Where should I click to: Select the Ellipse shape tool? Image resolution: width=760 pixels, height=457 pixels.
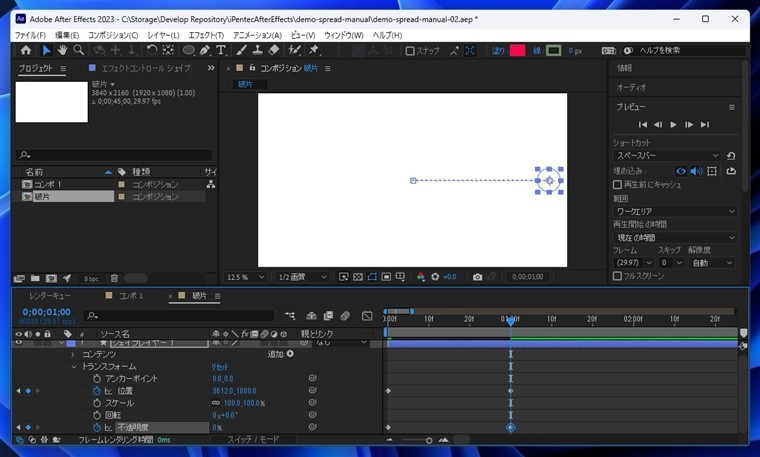189,50
